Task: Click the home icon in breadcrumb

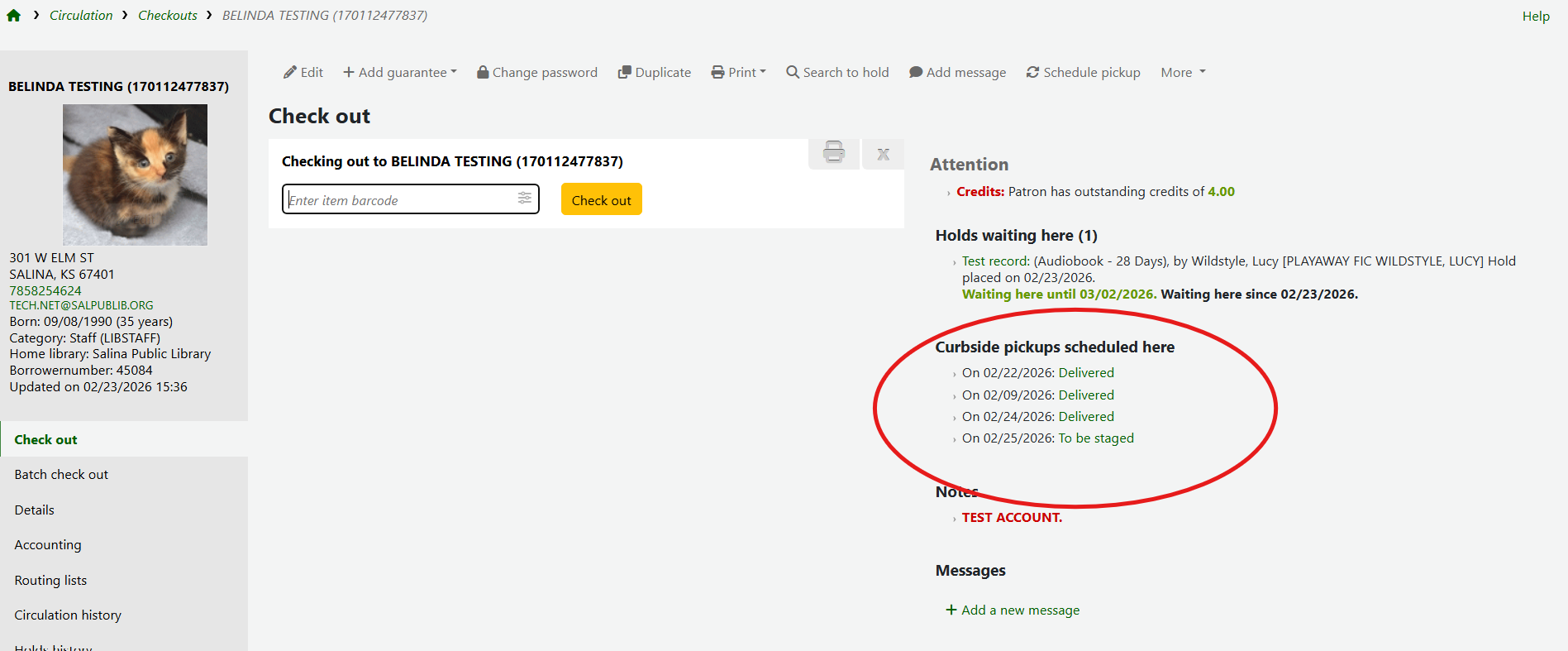Action: point(14,16)
